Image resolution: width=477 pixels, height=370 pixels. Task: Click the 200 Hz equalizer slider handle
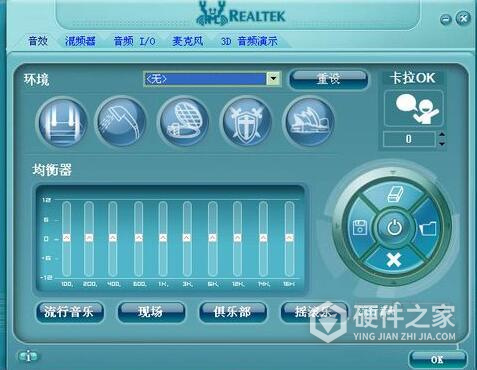pyautogui.click(x=89, y=238)
